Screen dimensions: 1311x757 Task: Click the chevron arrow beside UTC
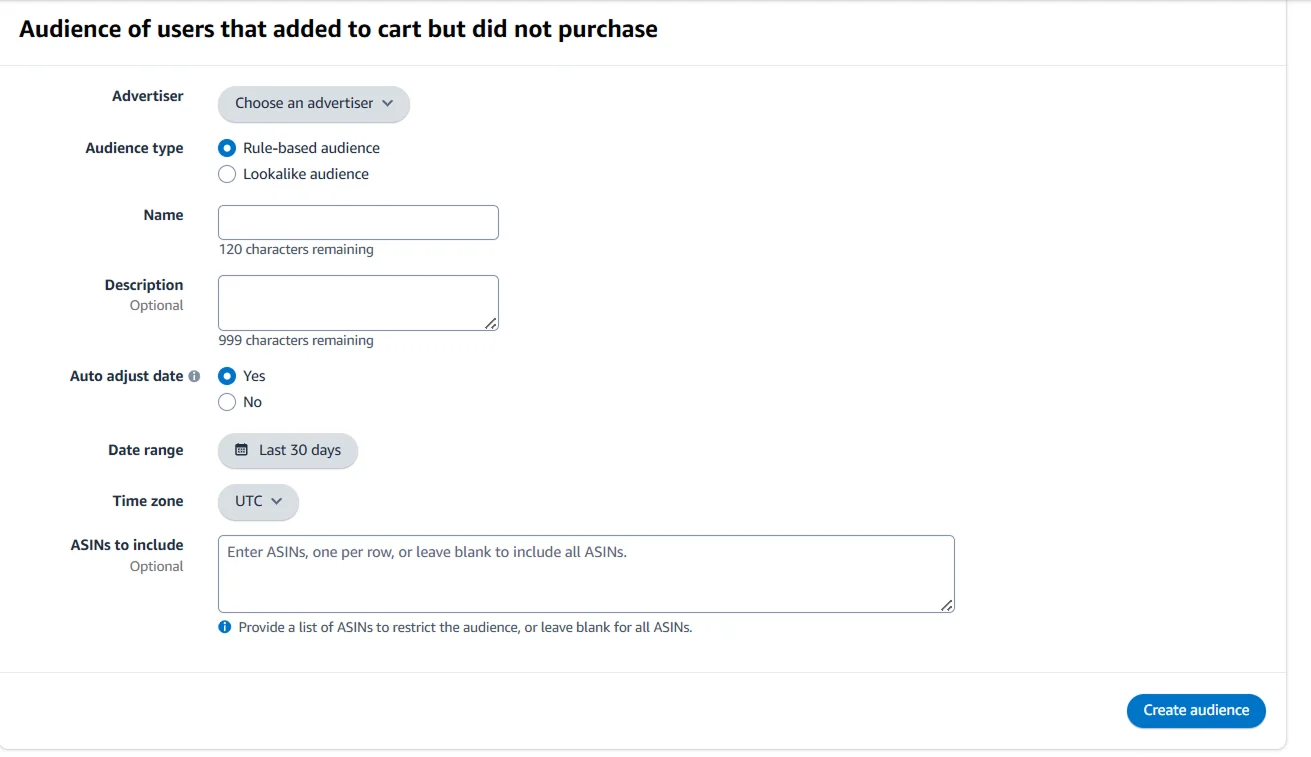click(277, 501)
